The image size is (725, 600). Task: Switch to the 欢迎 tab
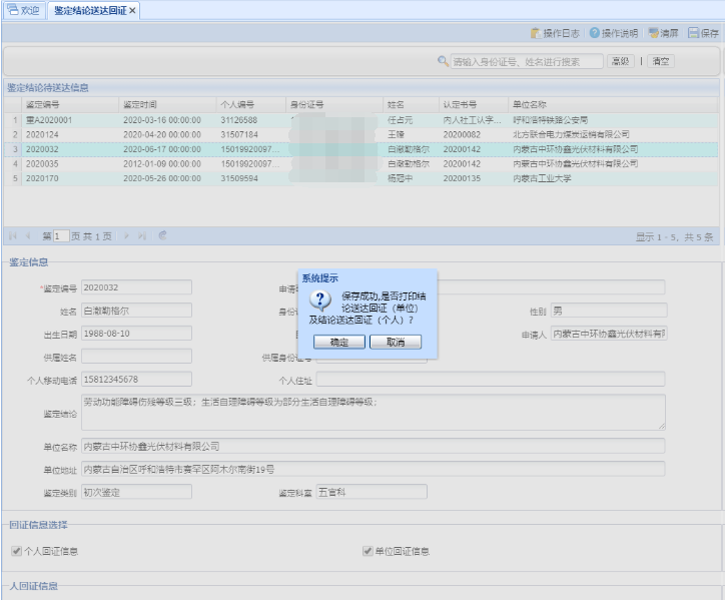pyautogui.click(x=23, y=10)
